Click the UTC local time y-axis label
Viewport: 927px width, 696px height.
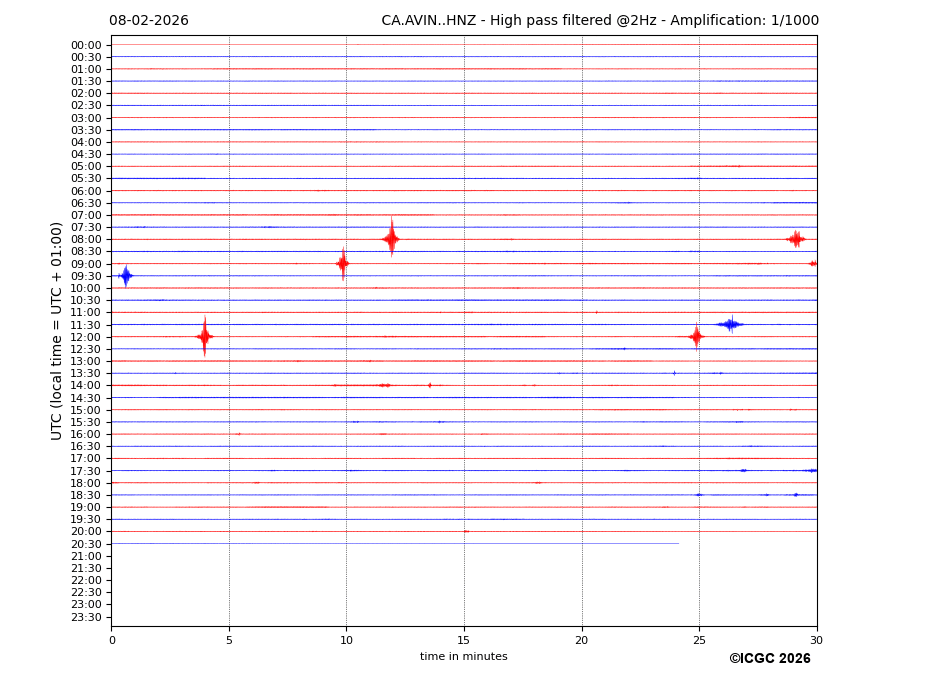(57, 330)
